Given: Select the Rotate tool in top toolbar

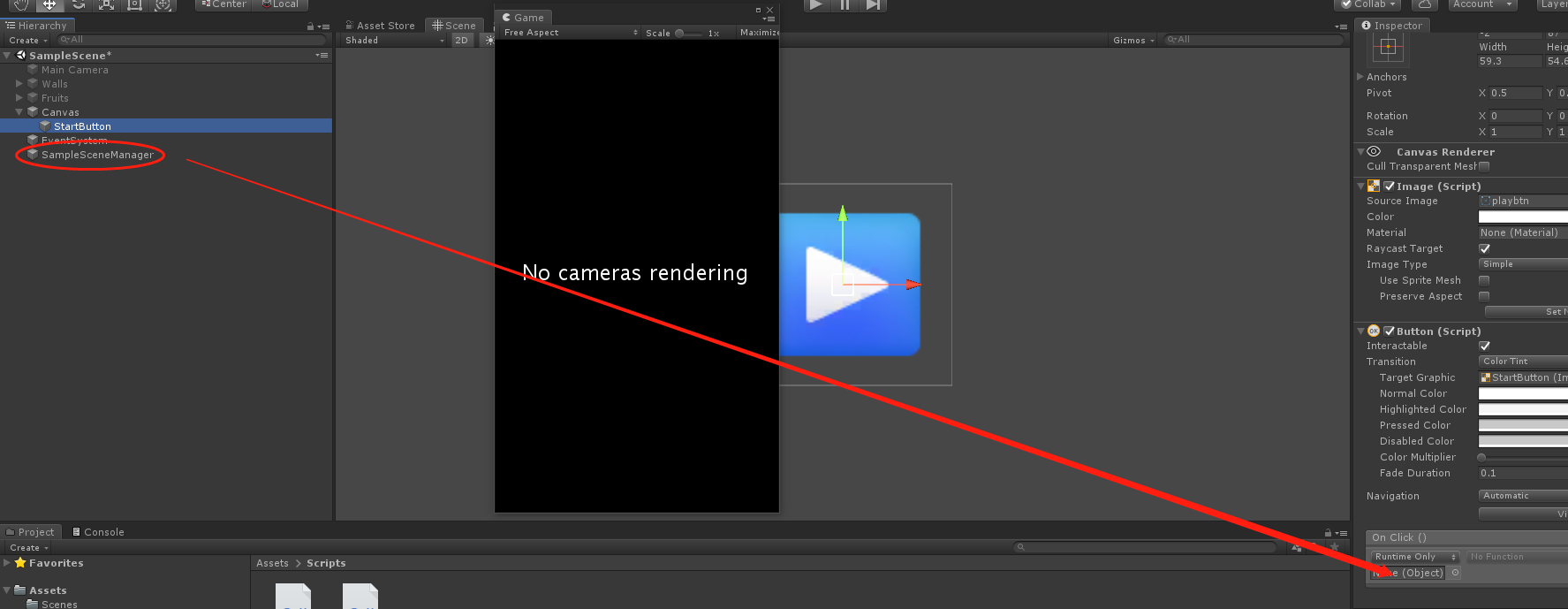Looking at the screenshot, I should [x=78, y=4].
